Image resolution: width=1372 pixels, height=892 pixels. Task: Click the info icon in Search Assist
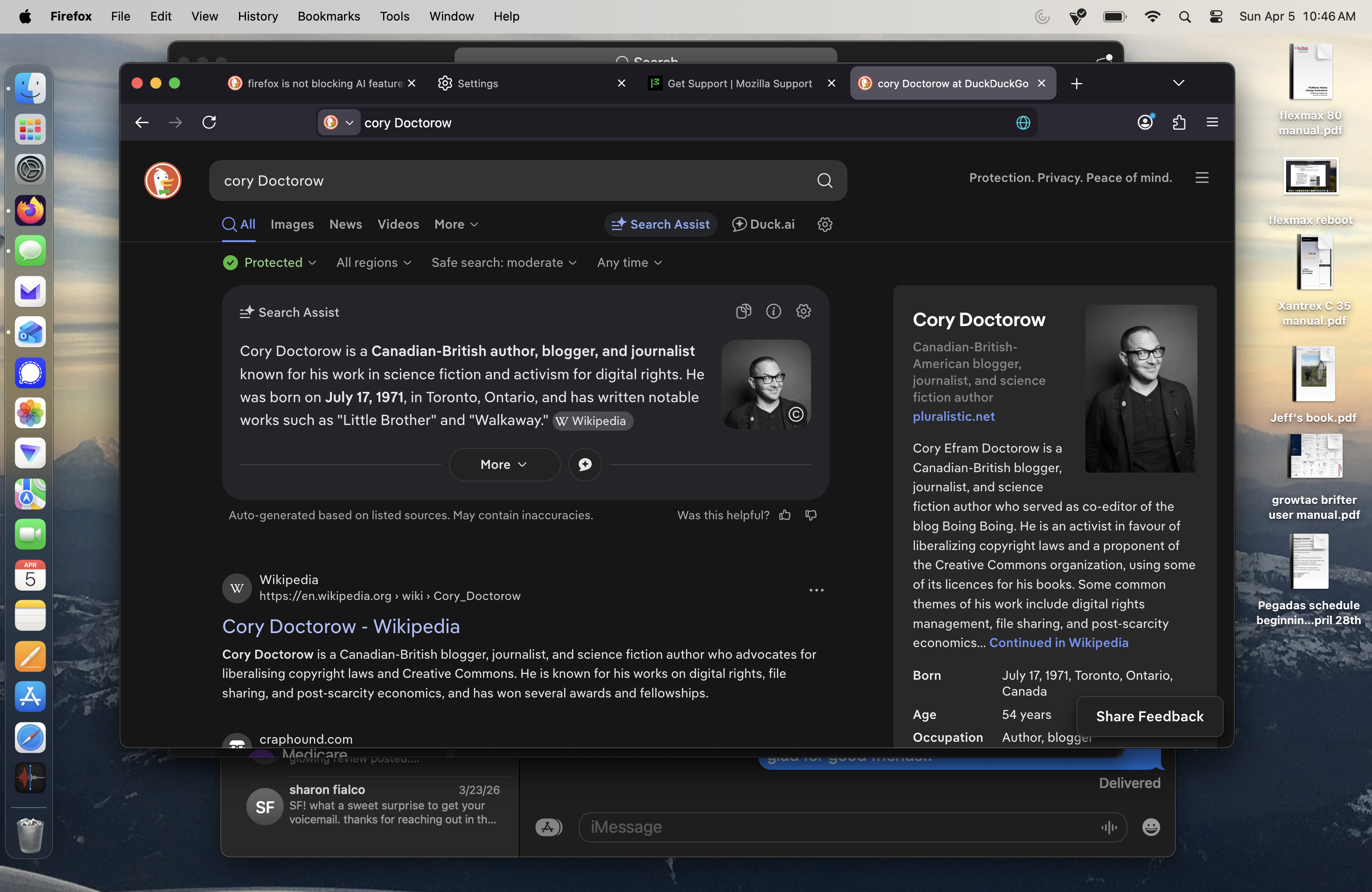click(773, 312)
